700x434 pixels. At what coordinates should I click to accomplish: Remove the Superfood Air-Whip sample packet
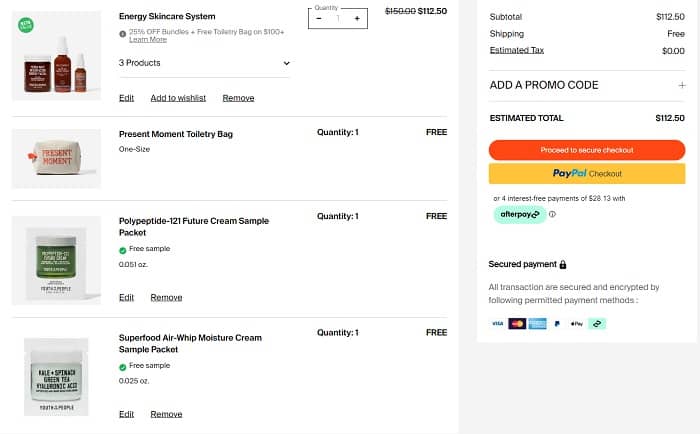tap(166, 414)
